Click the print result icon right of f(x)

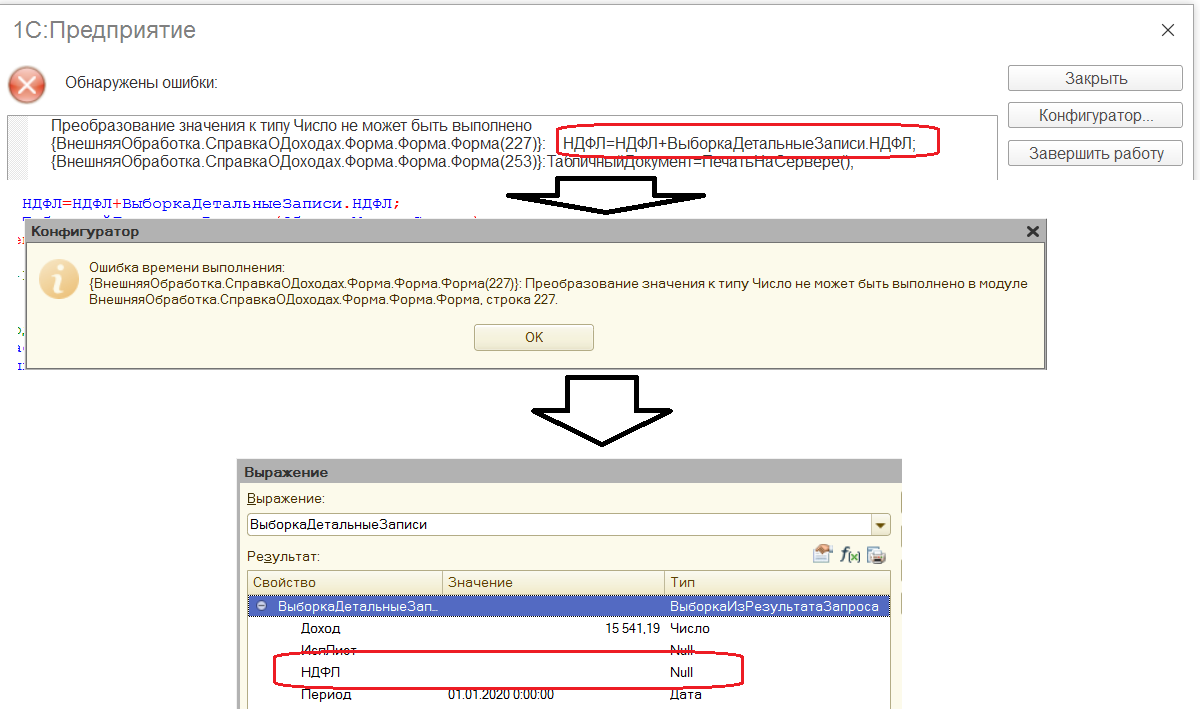click(877, 554)
